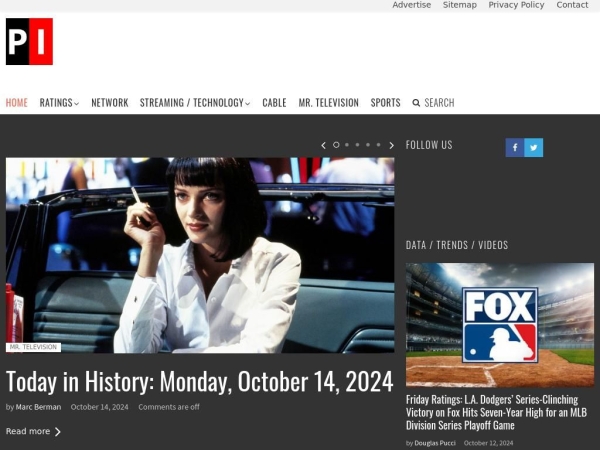
Task: Select the fifth slider dot
Action: (x=378, y=145)
